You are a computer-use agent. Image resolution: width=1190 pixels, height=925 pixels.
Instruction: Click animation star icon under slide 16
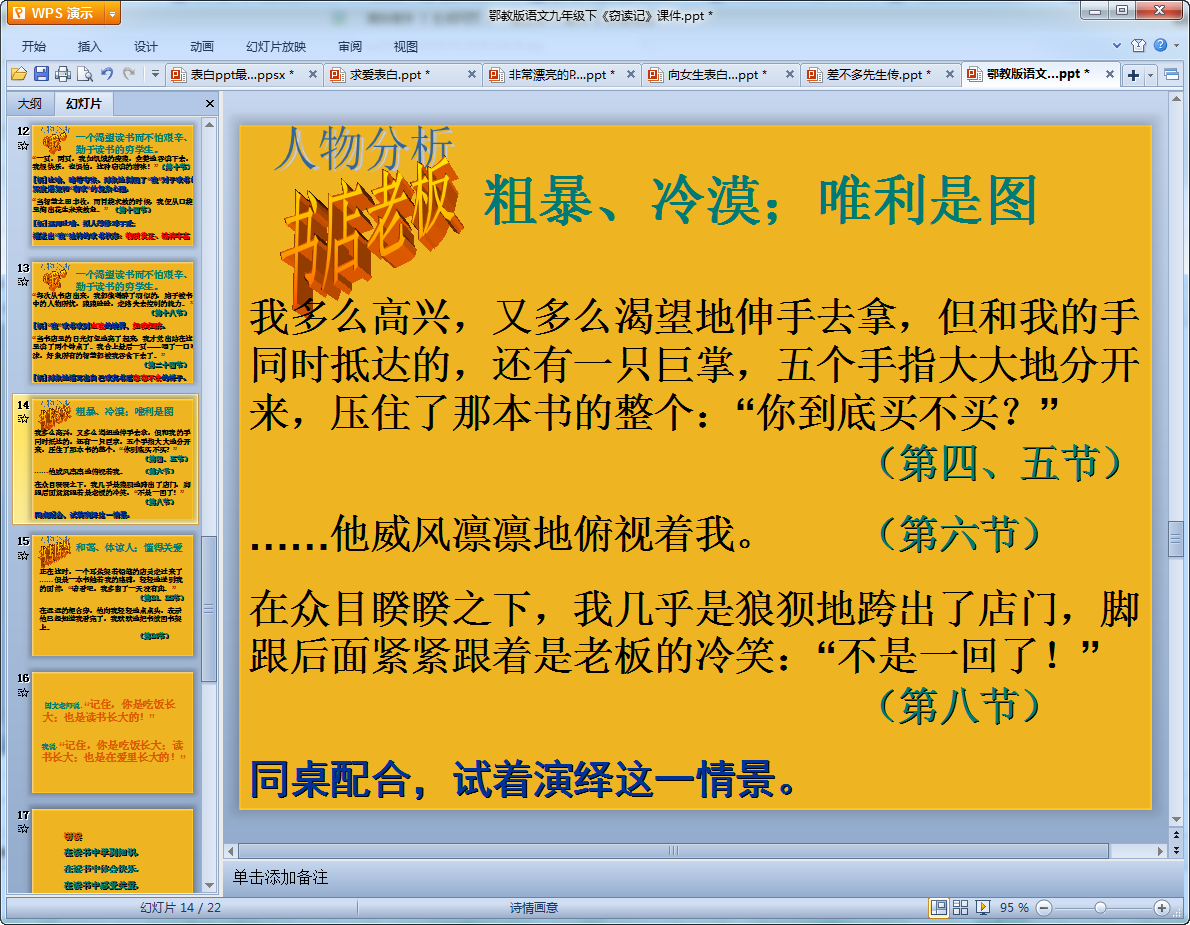[23, 692]
